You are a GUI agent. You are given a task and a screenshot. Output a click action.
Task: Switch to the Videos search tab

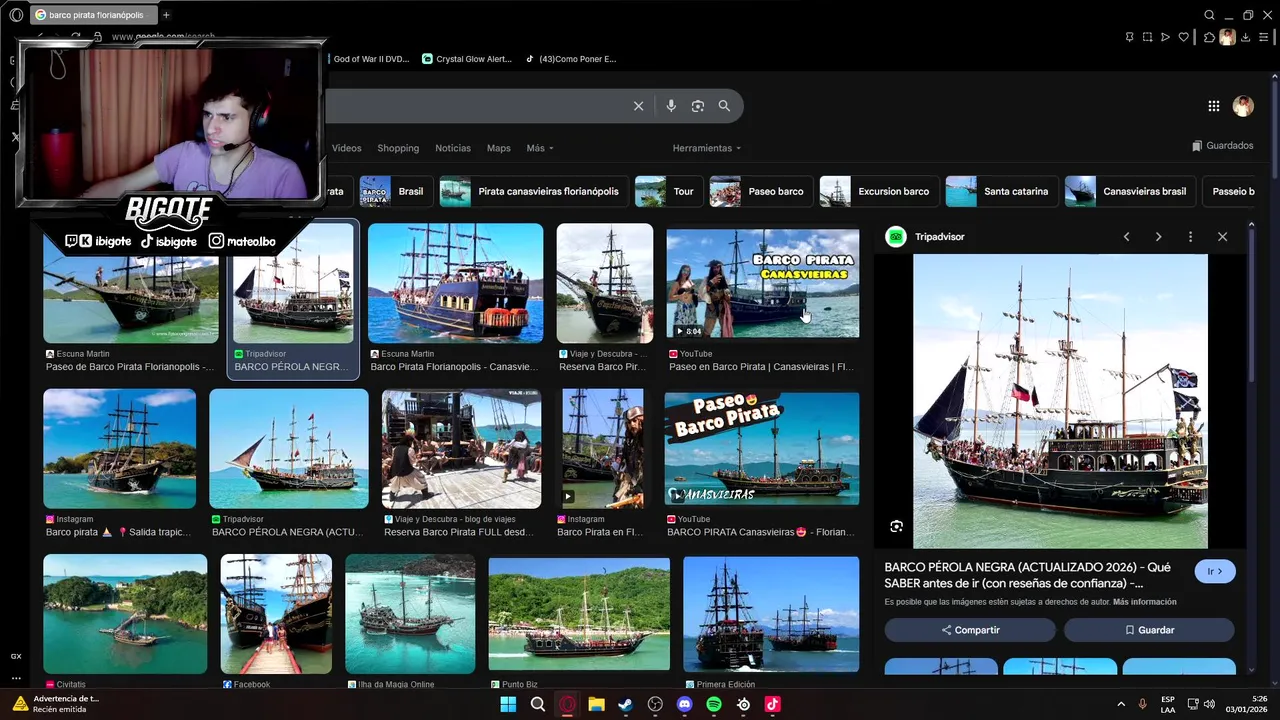point(346,148)
